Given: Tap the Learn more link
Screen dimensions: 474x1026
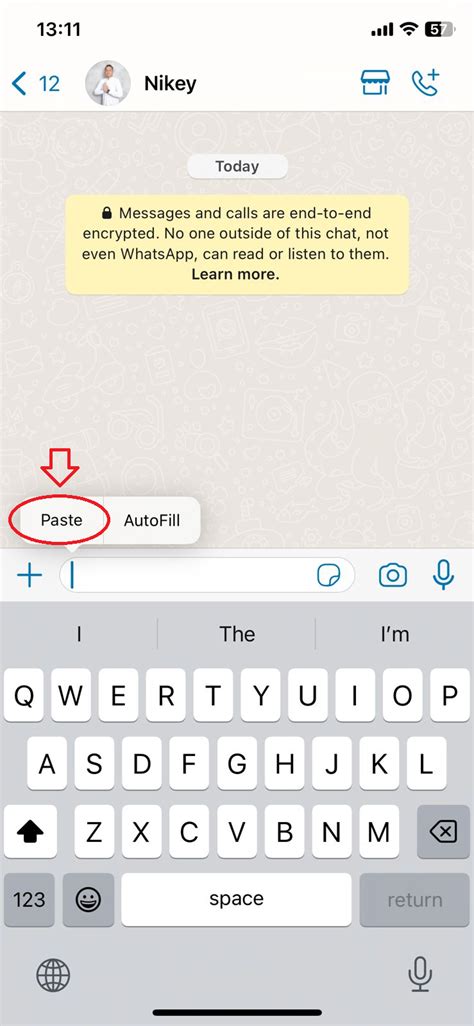Looking at the screenshot, I should pyautogui.click(x=235, y=275).
